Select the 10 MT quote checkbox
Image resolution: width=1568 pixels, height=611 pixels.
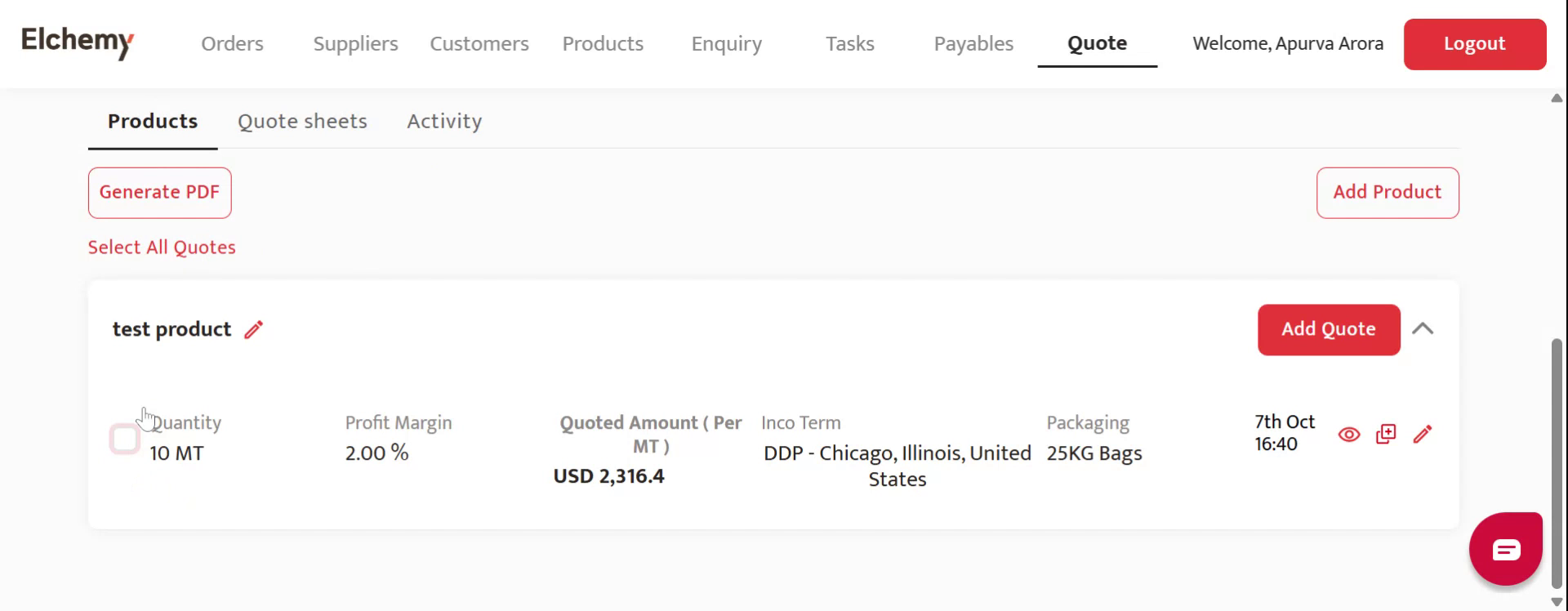(125, 439)
